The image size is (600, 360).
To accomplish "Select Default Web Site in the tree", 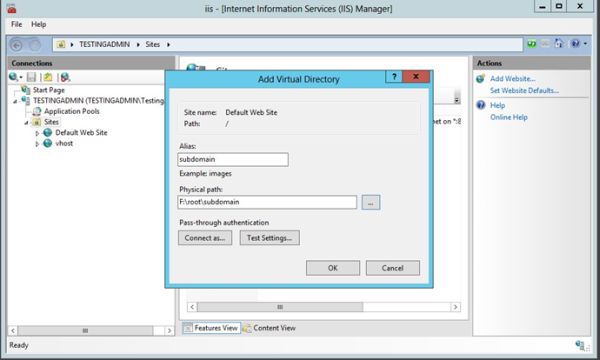I will tap(81, 133).
